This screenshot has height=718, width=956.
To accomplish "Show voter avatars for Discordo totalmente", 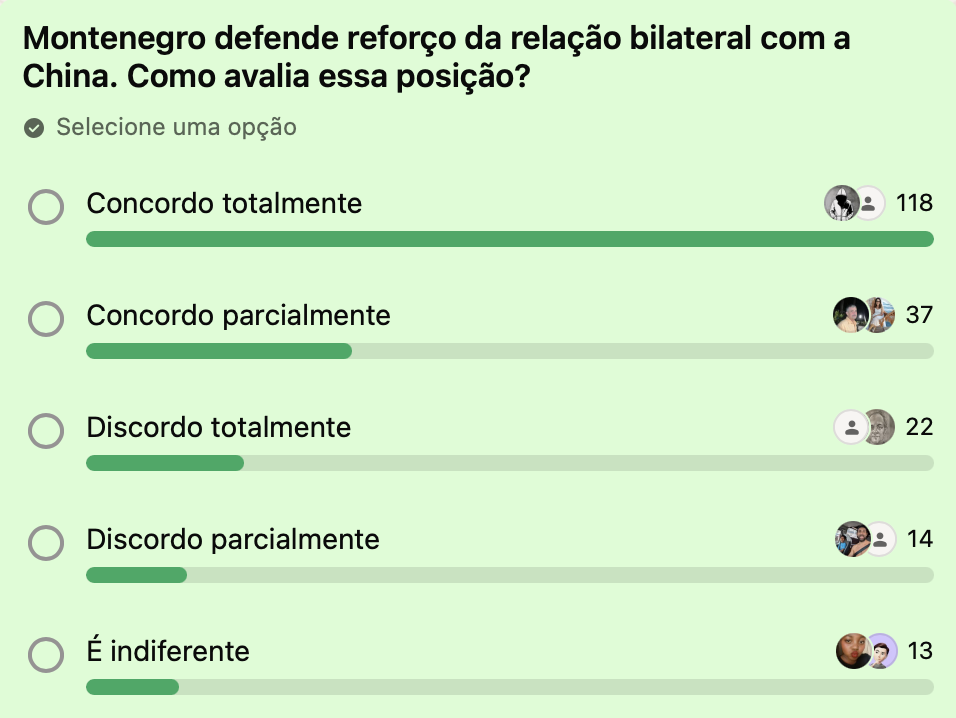I will point(864,427).
